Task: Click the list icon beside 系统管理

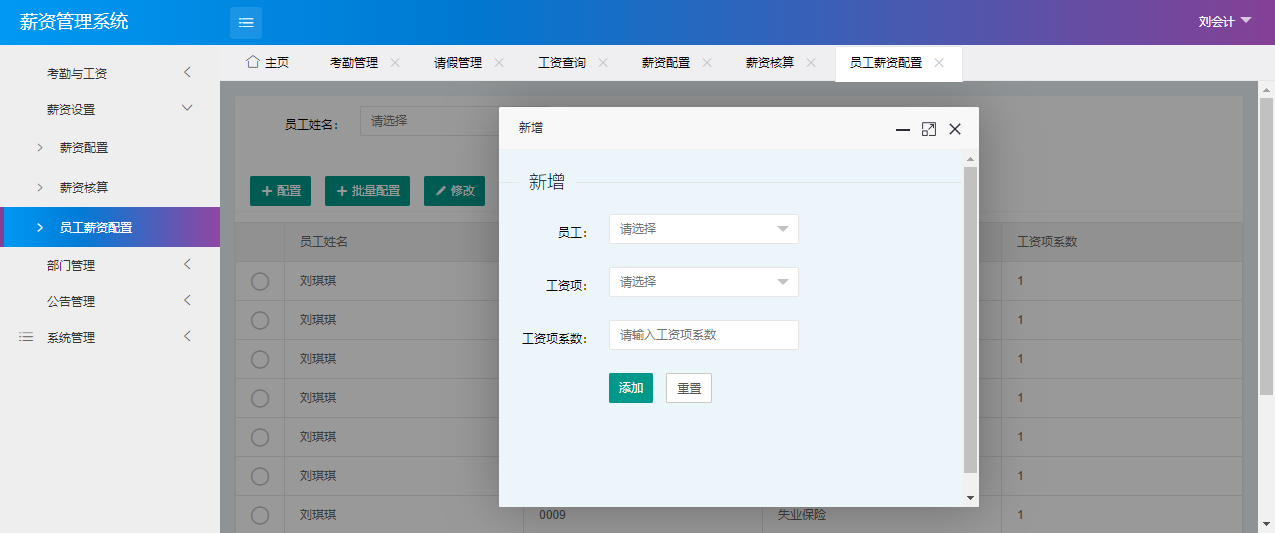Action: (x=26, y=338)
